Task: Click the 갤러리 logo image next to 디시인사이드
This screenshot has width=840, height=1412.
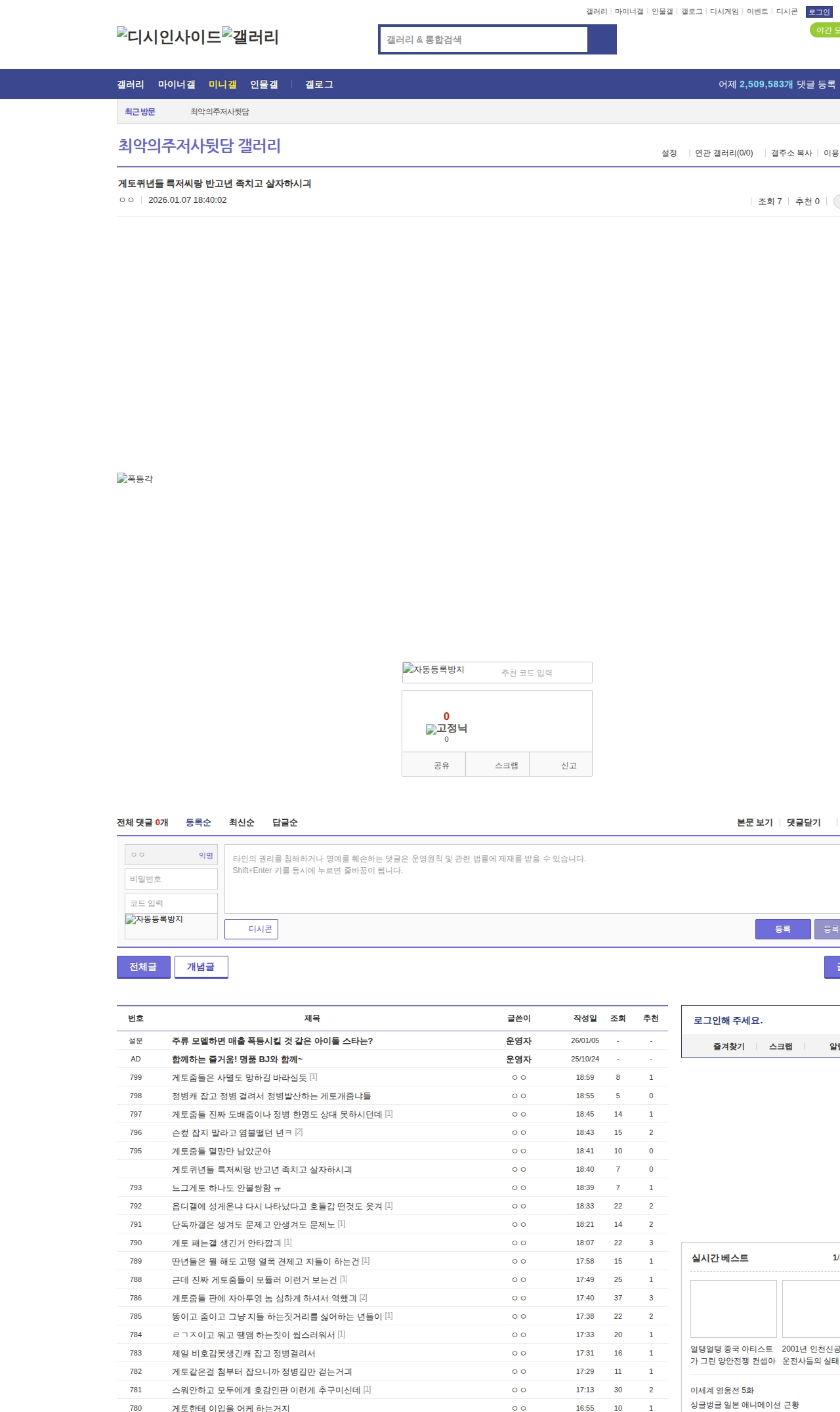Action: tap(251, 37)
